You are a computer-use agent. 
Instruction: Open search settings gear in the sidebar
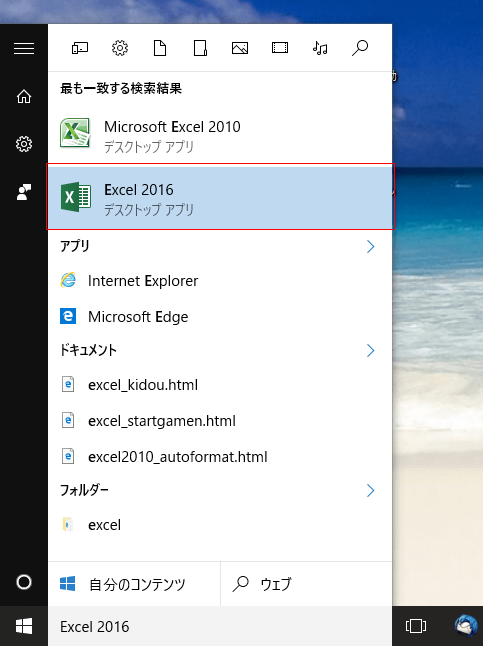[24, 144]
